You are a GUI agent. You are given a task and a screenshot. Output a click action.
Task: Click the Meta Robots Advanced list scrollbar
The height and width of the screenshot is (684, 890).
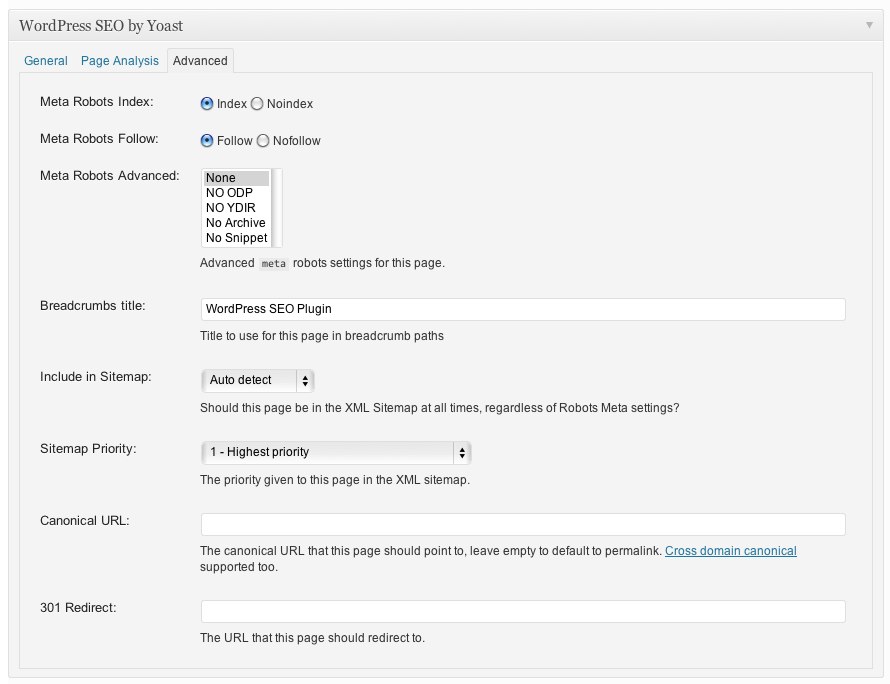click(x=276, y=208)
